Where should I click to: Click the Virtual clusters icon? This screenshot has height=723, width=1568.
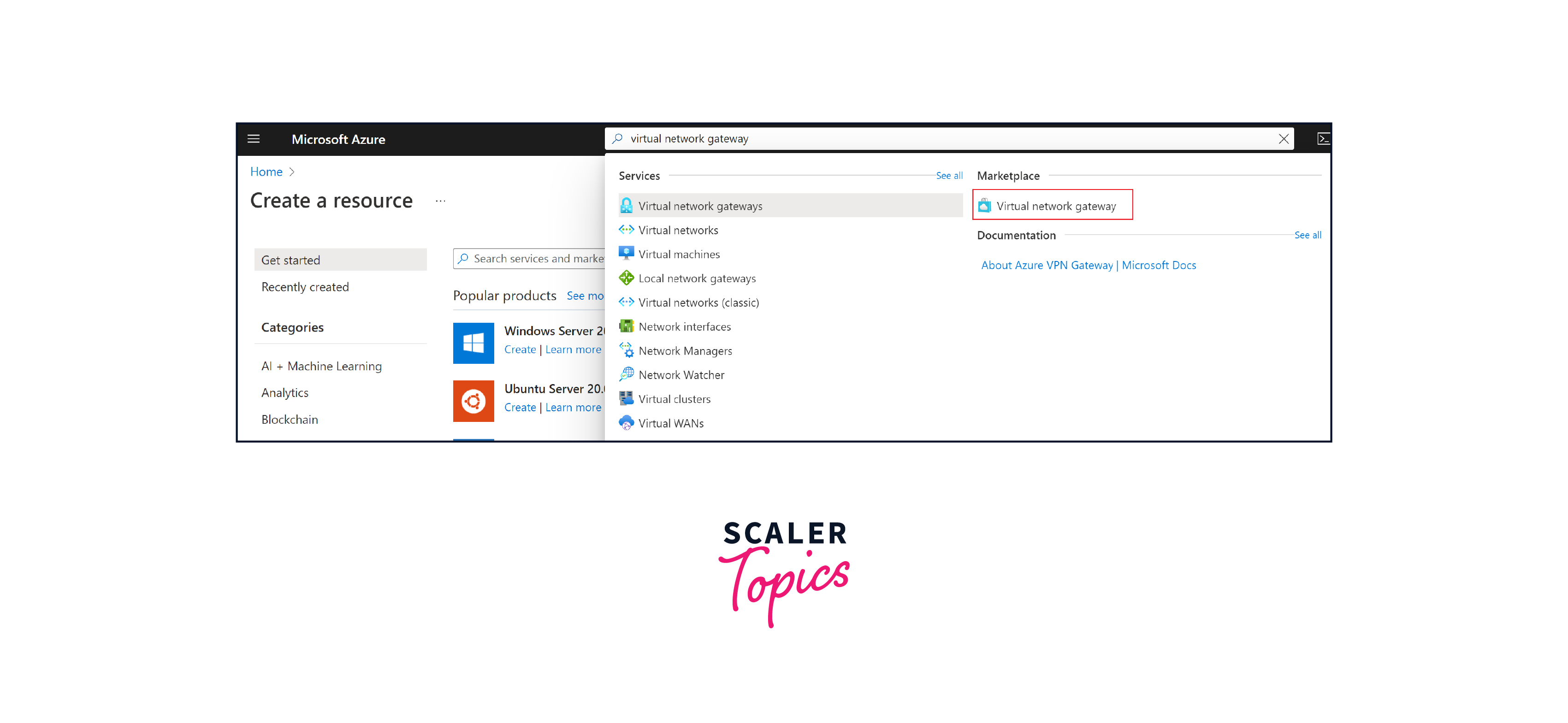[625, 399]
